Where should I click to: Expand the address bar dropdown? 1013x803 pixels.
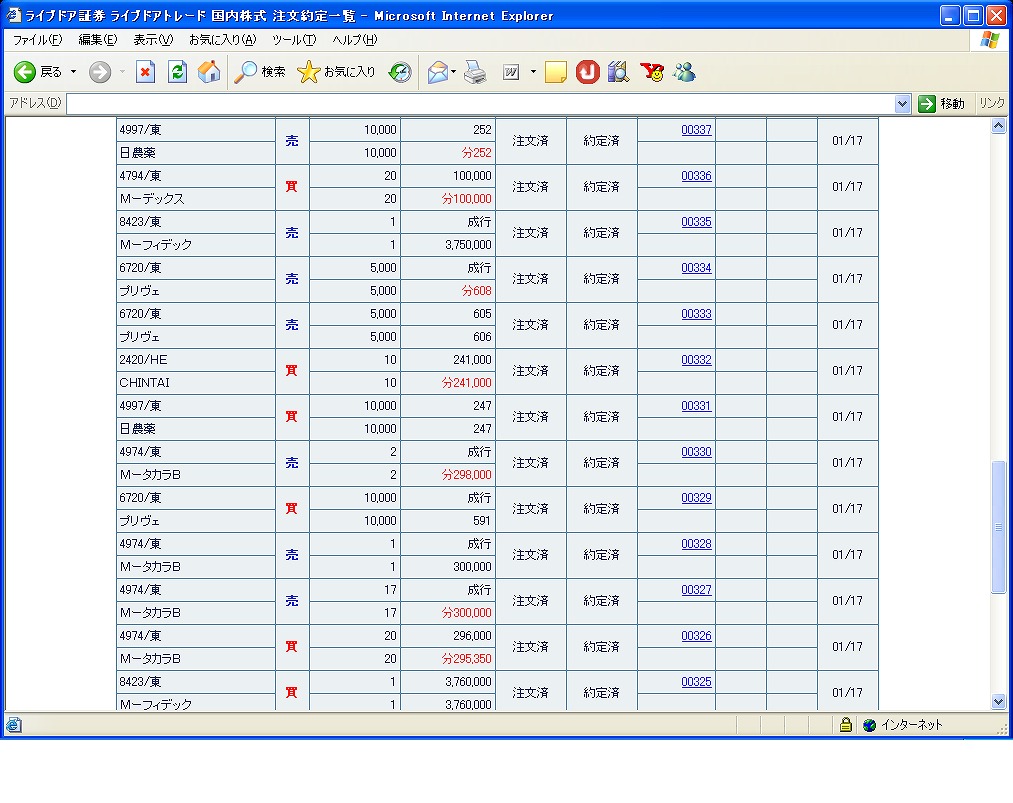[903, 103]
